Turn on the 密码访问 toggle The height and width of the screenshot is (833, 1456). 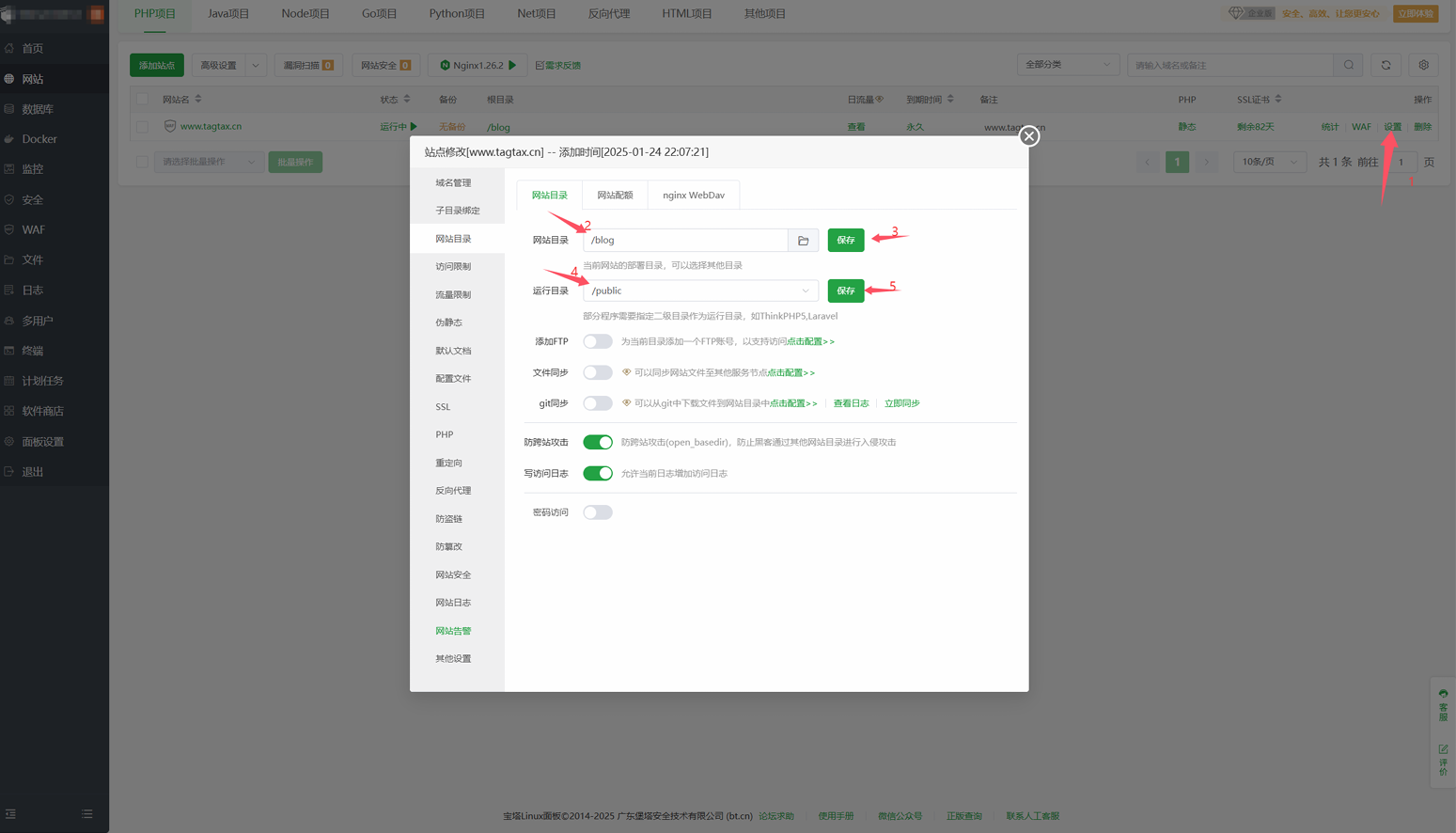coord(597,512)
